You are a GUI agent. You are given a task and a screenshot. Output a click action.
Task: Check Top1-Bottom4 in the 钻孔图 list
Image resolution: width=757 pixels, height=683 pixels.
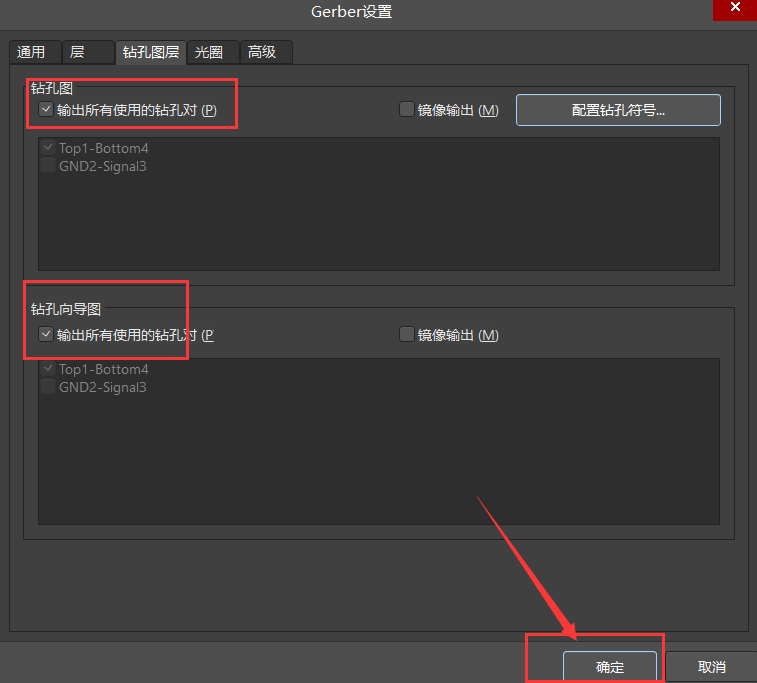(x=48, y=147)
